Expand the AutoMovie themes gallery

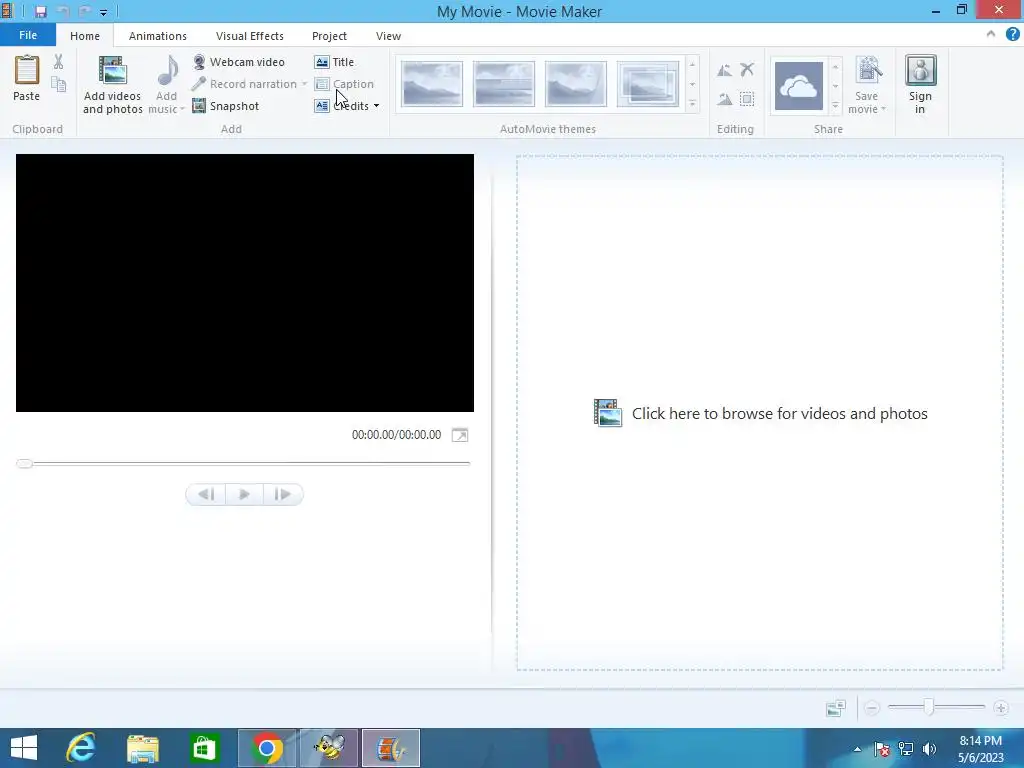click(x=692, y=104)
